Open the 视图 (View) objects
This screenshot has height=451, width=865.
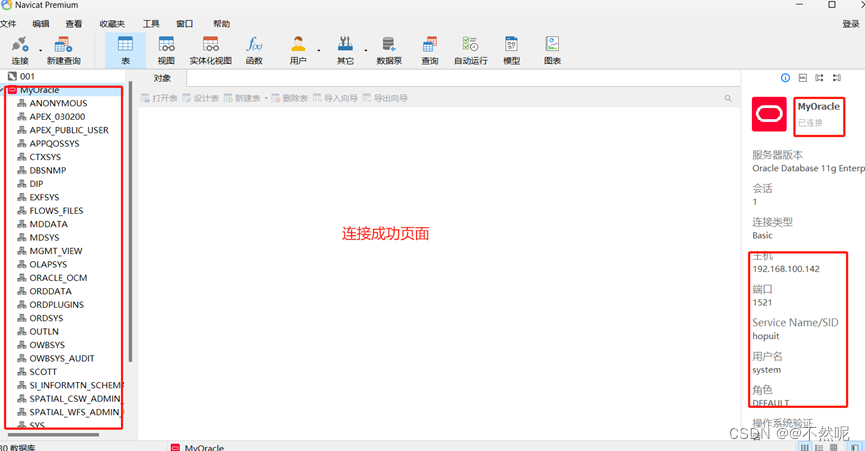point(166,50)
